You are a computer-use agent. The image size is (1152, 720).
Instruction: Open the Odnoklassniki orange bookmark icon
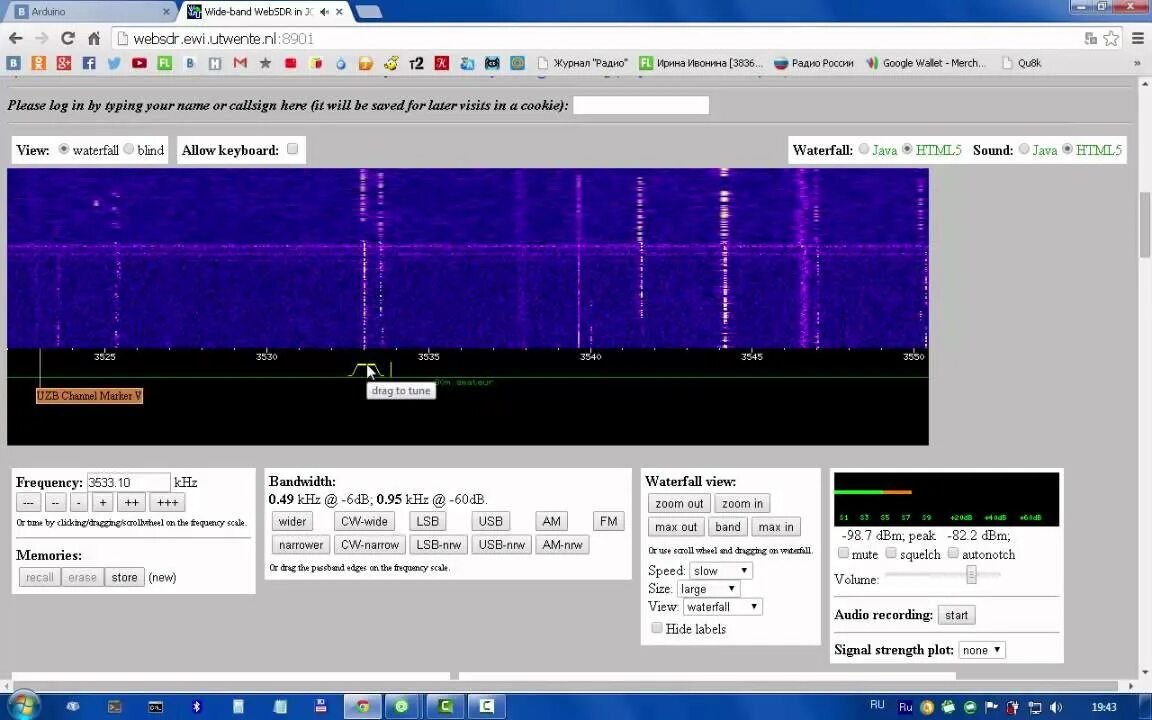click(x=39, y=63)
